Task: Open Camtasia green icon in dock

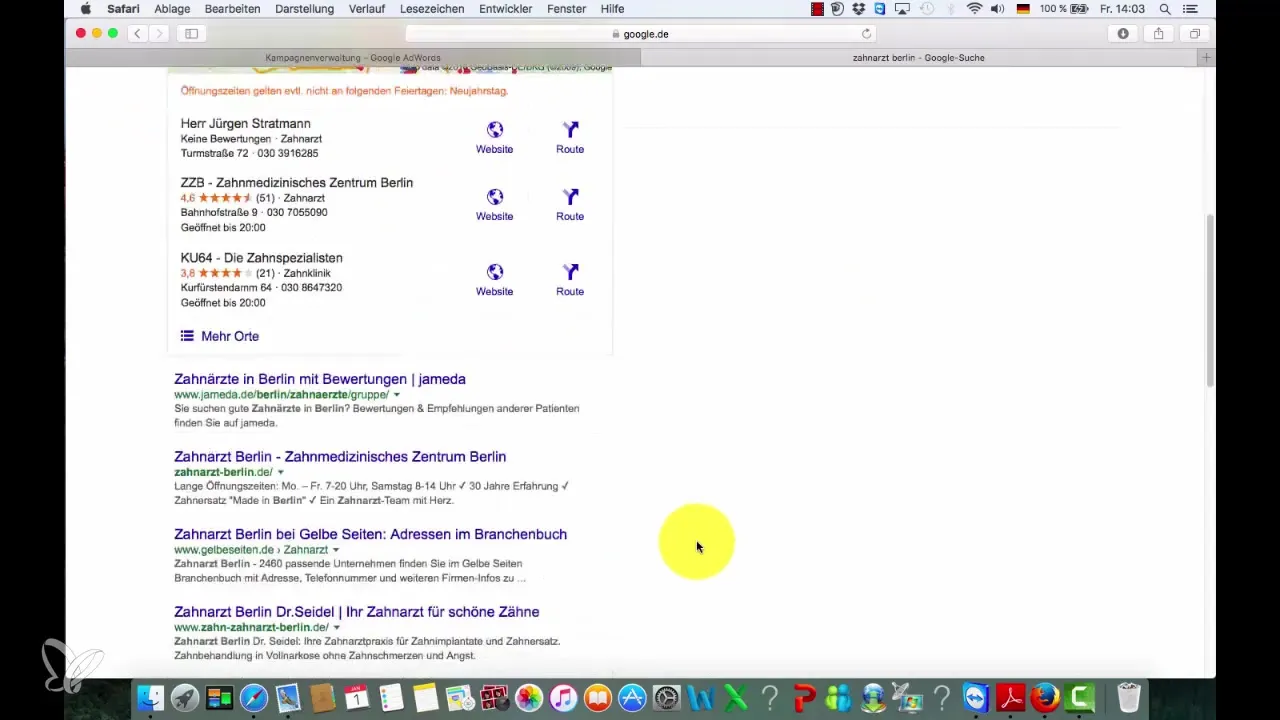Action: 1080,697
